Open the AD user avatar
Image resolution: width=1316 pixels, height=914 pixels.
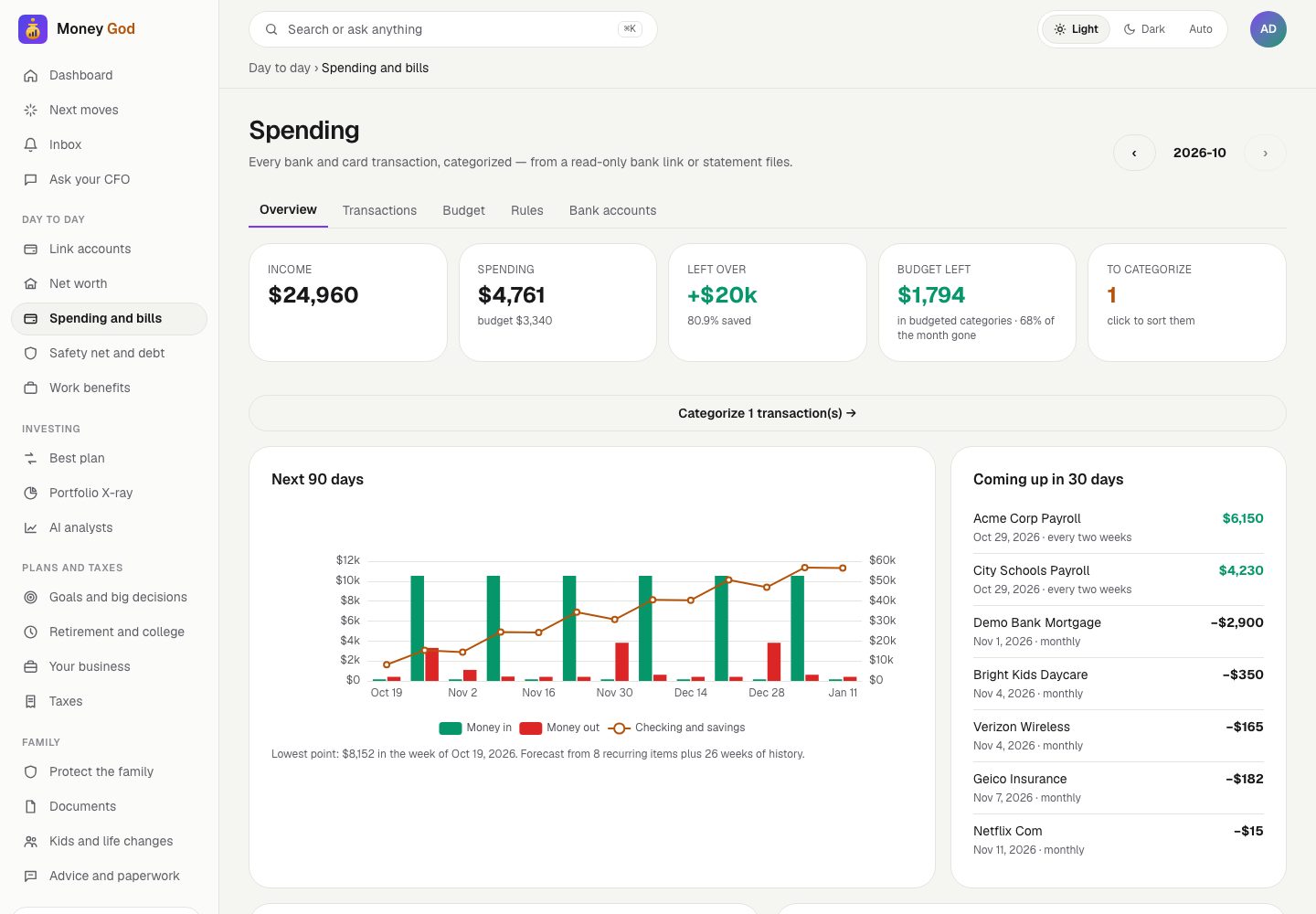[x=1268, y=29]
